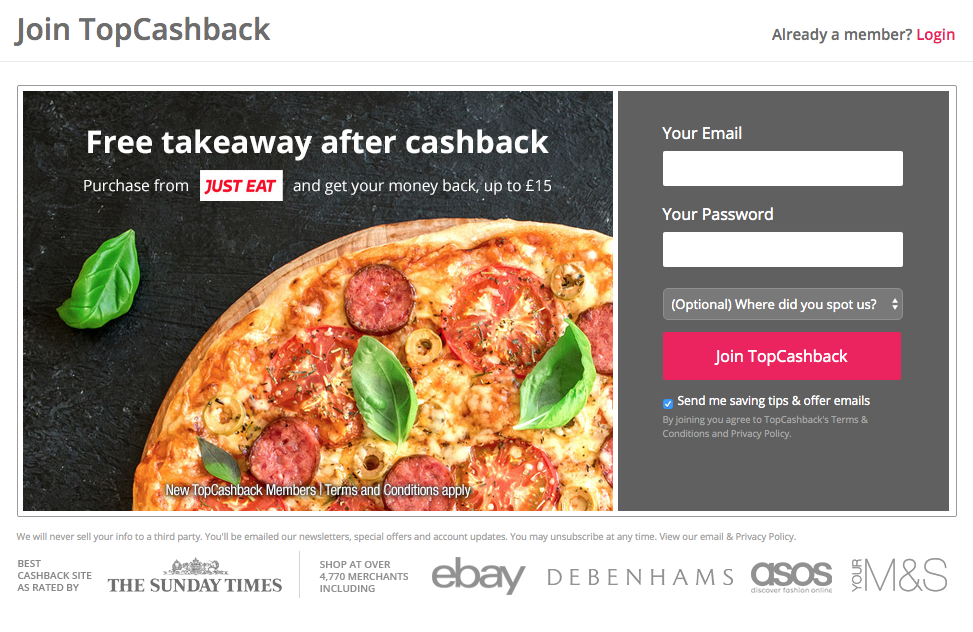Screen dimensions: 973x632
Task: Open the Terms & Conditions and Privacy Policy text
Action: coord(765,427)
